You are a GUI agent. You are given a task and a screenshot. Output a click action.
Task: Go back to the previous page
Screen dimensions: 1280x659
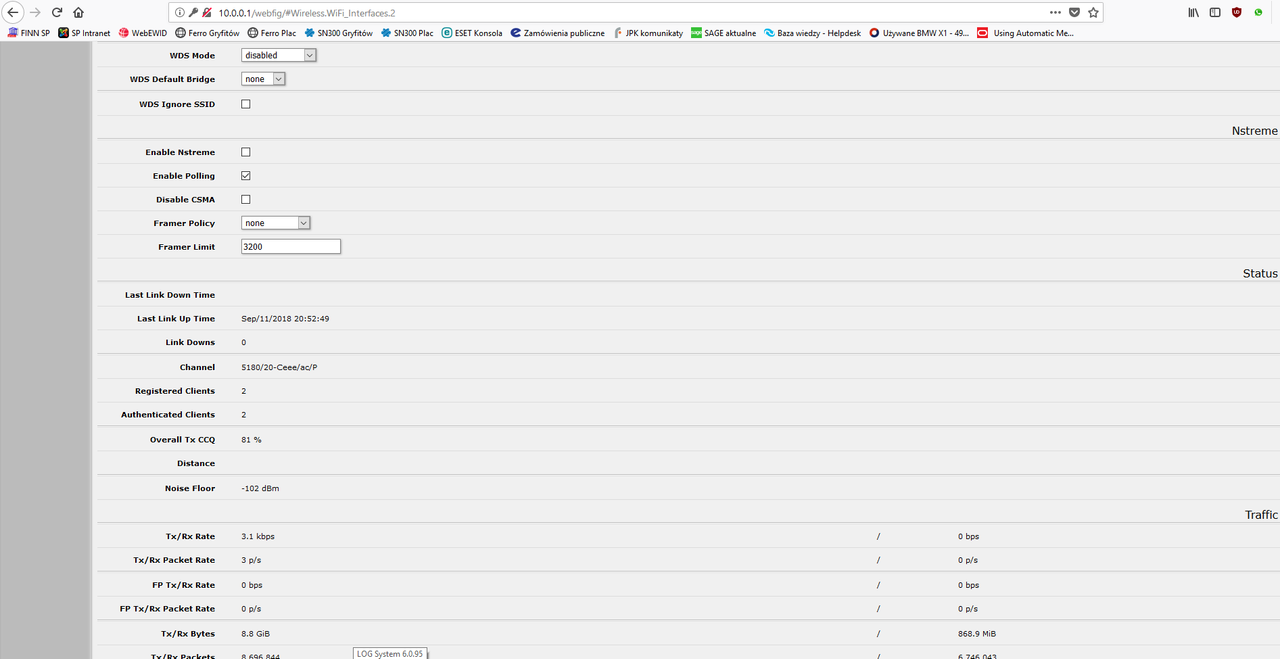click(12, 12)
